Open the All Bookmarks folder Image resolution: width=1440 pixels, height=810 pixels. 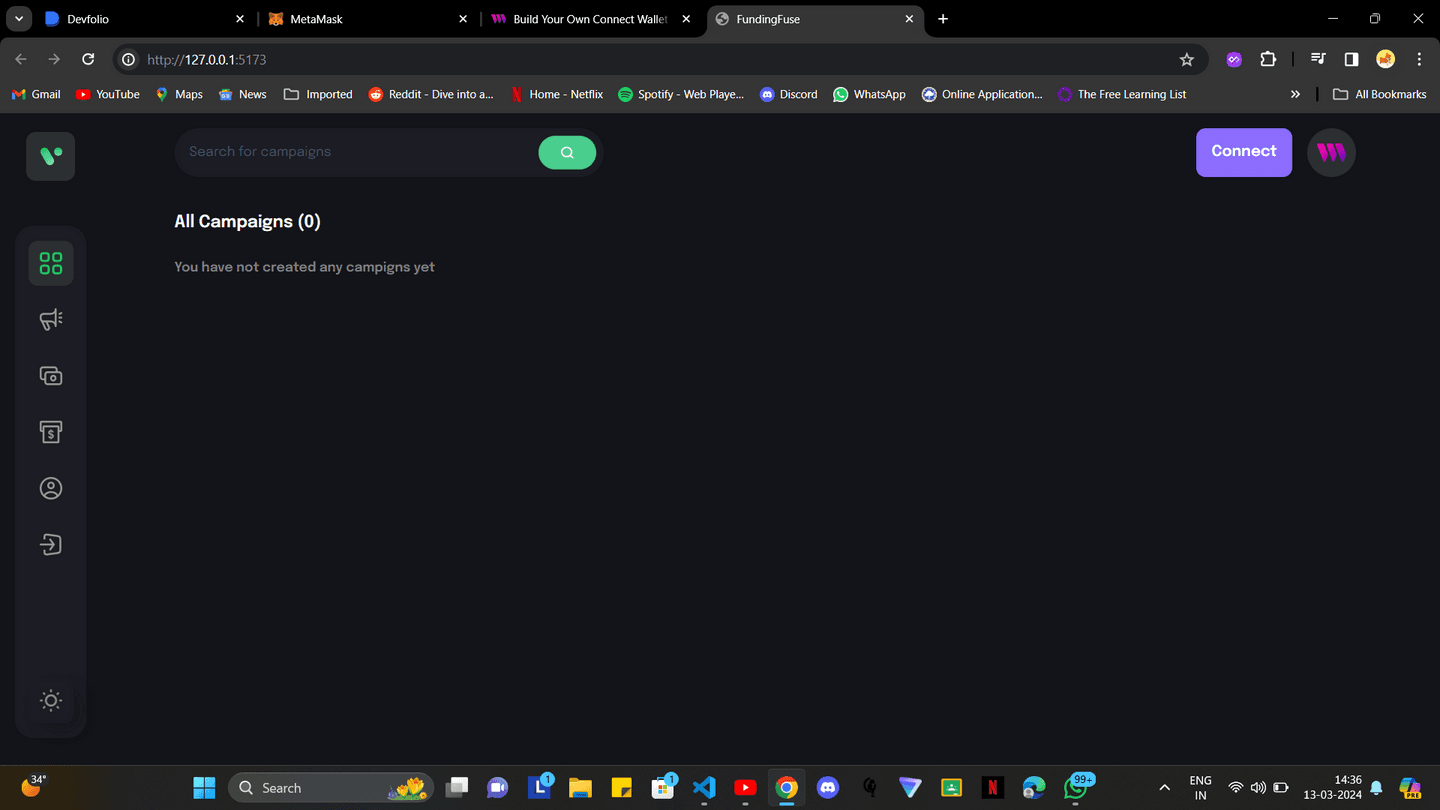(1380, 94)
